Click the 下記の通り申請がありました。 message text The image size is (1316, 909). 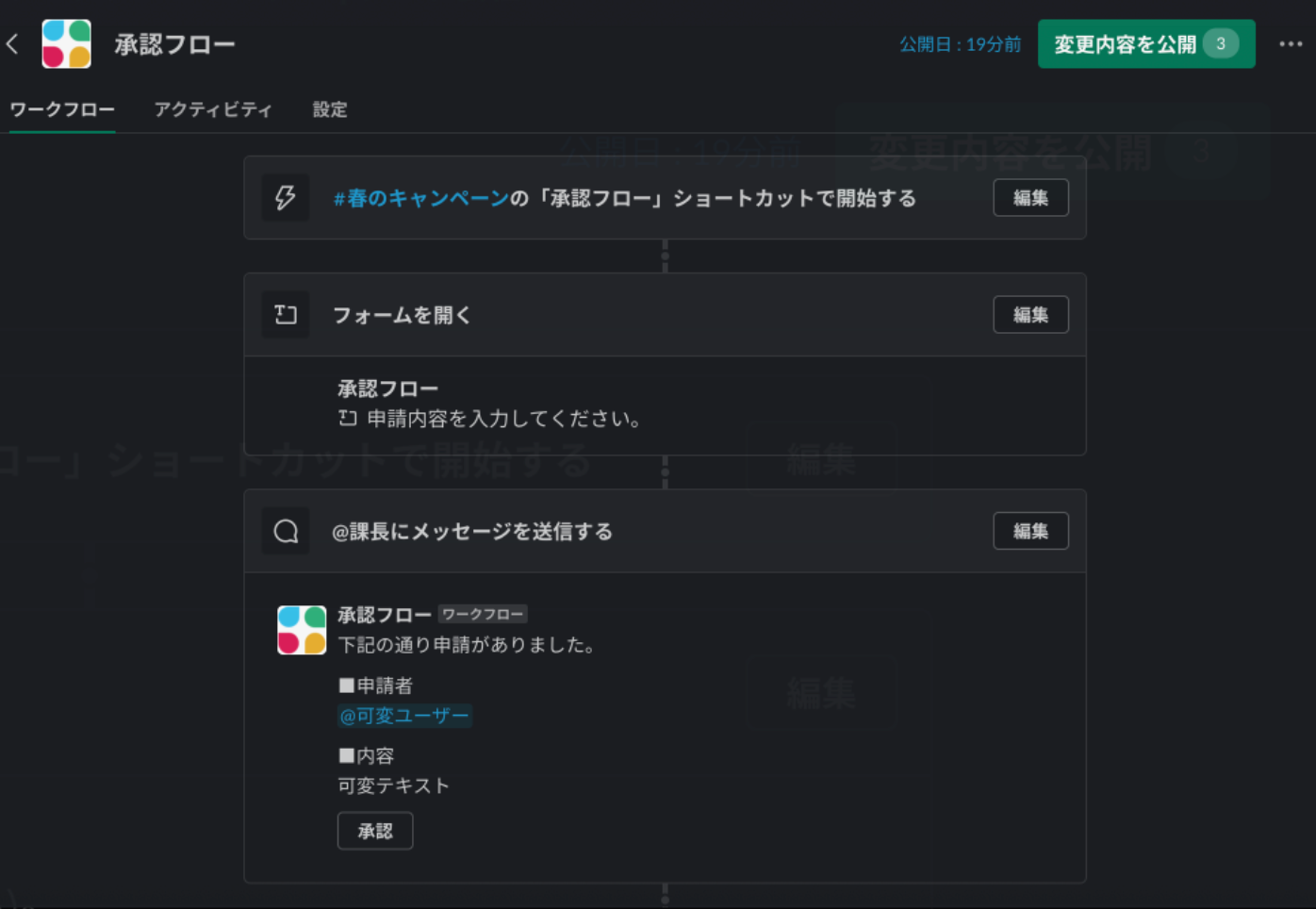click(467, 645)
